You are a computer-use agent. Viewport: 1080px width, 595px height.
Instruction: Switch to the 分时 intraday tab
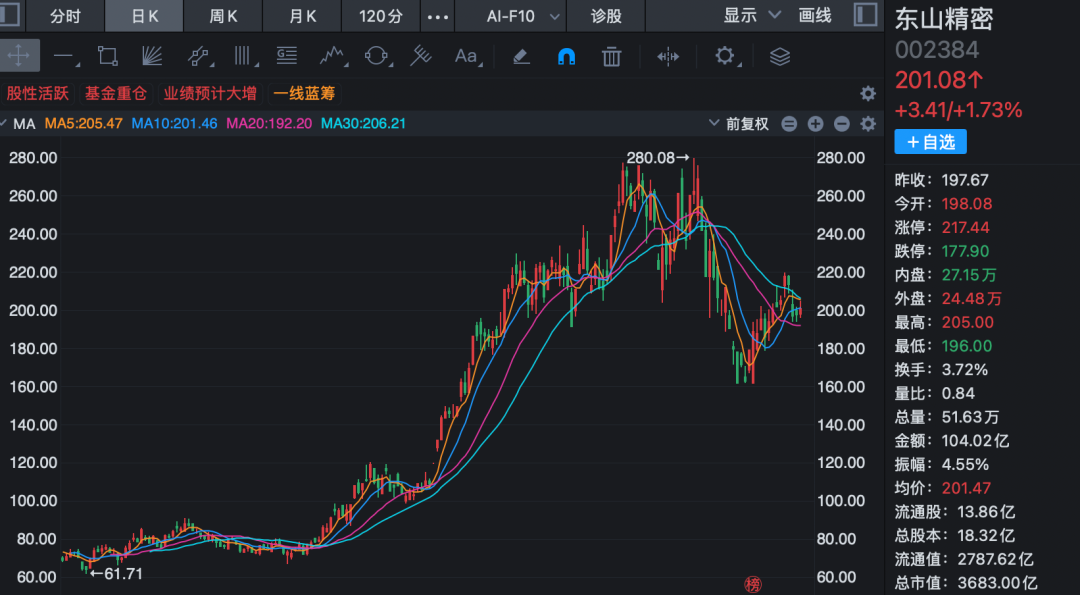[65, 16]
